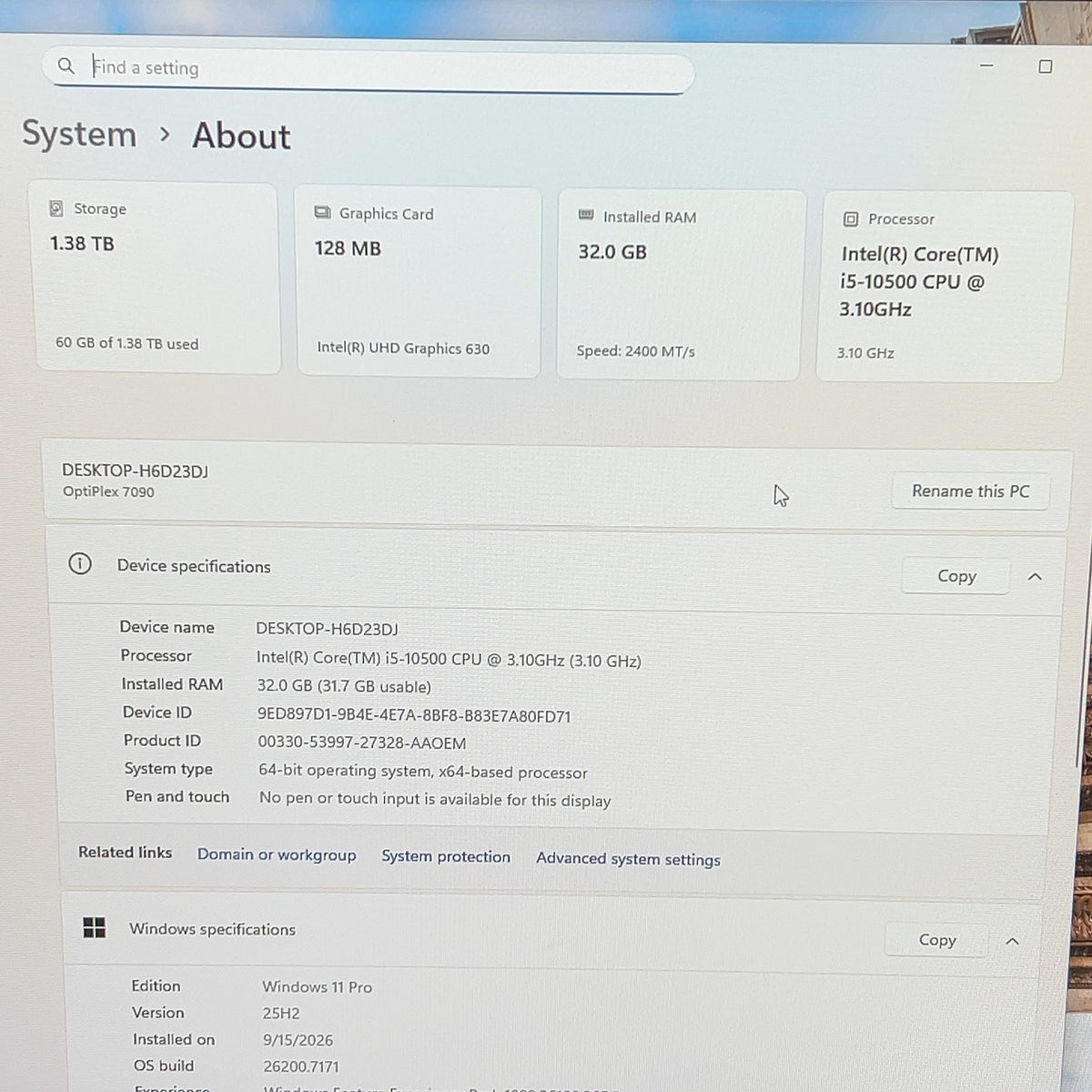Click the Windows logo icon
Image resolution: width=1092 pixels, height=1092 pixels.
[x=95, y=927]
